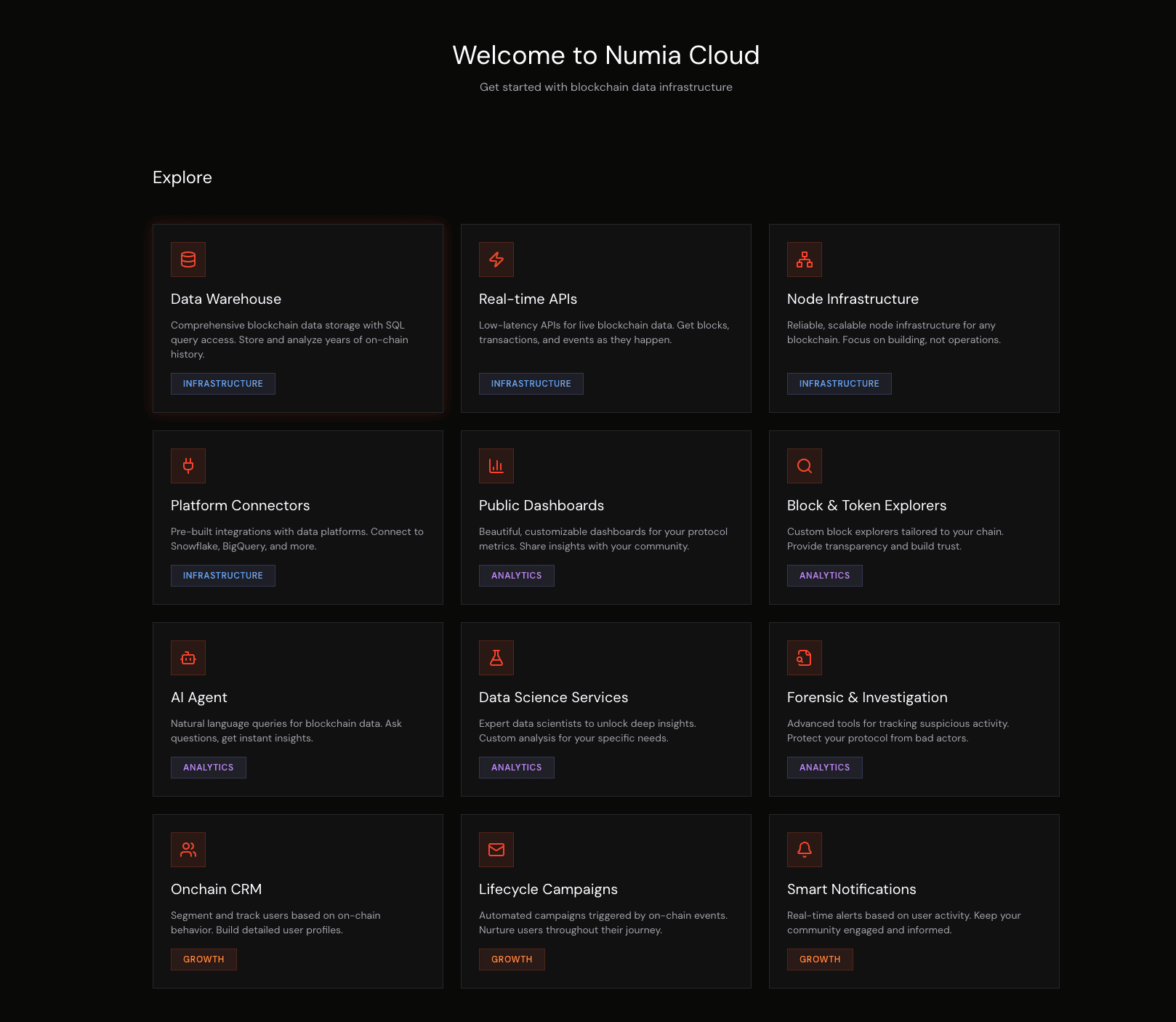Click the AI Agent card description text

click(286, 731)
